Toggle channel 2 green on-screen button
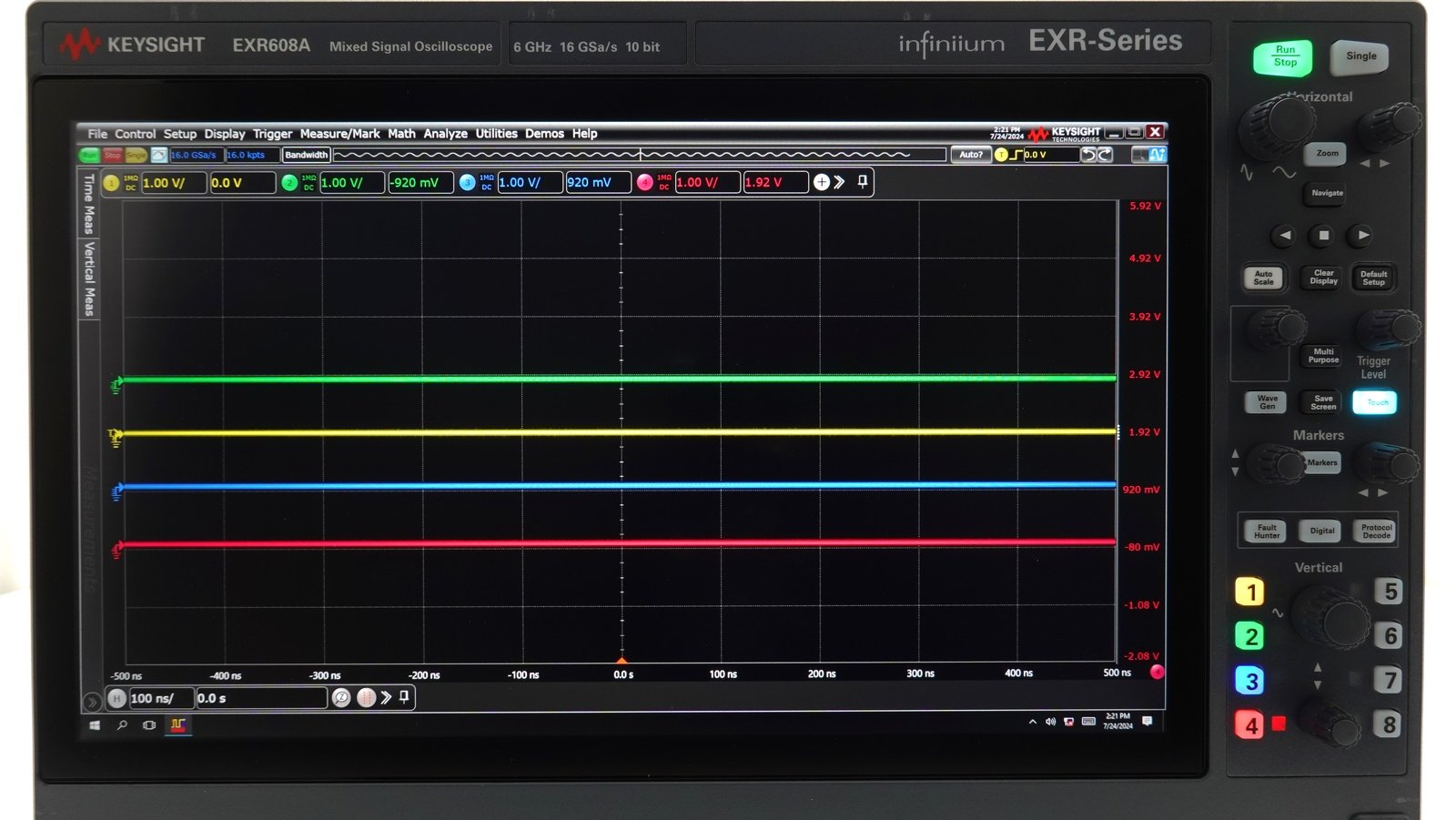1456x820 pixels. pyautogui.click(x=289, y=183)
